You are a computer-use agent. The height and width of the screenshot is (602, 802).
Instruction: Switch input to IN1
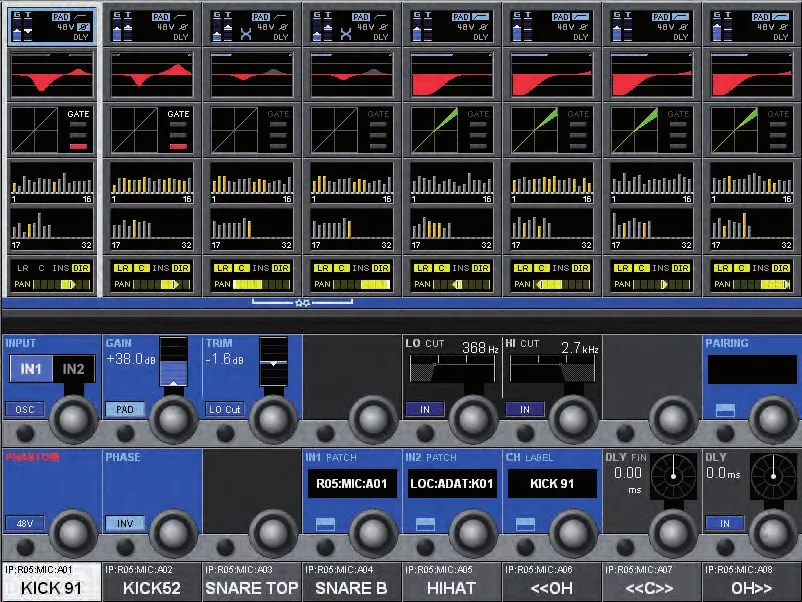(x=31, y=369)
